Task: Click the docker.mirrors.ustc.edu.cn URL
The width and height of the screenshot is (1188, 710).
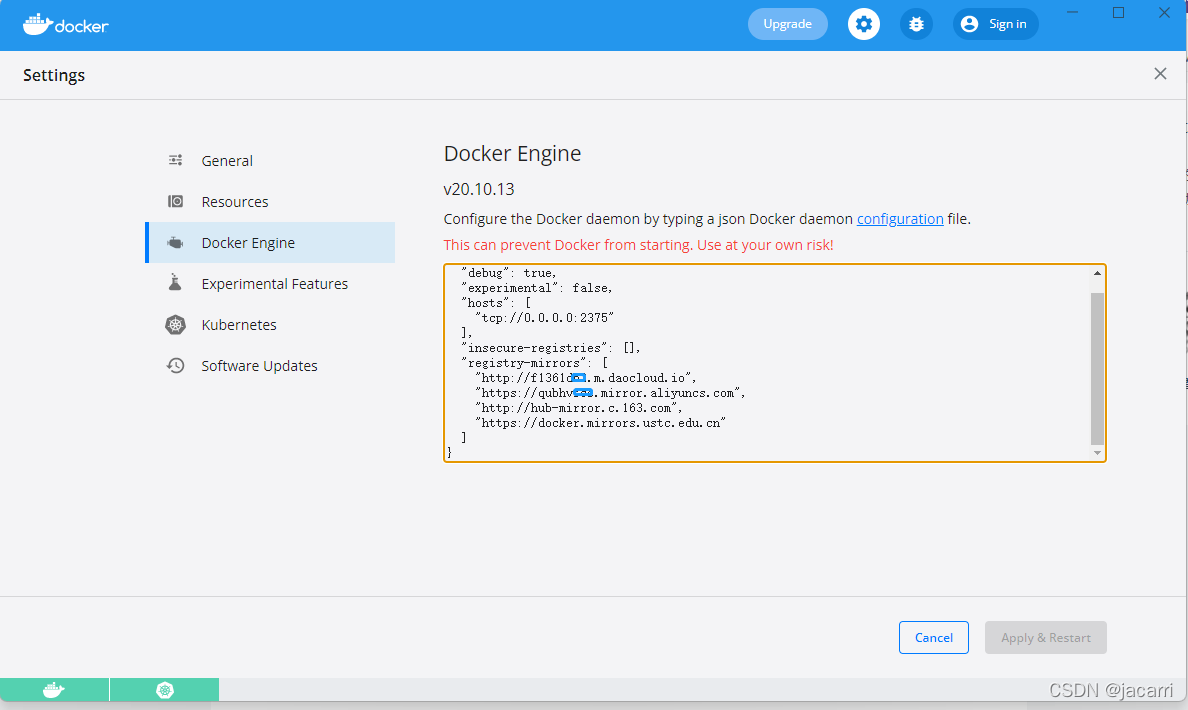Action: [x=600, y=423]
